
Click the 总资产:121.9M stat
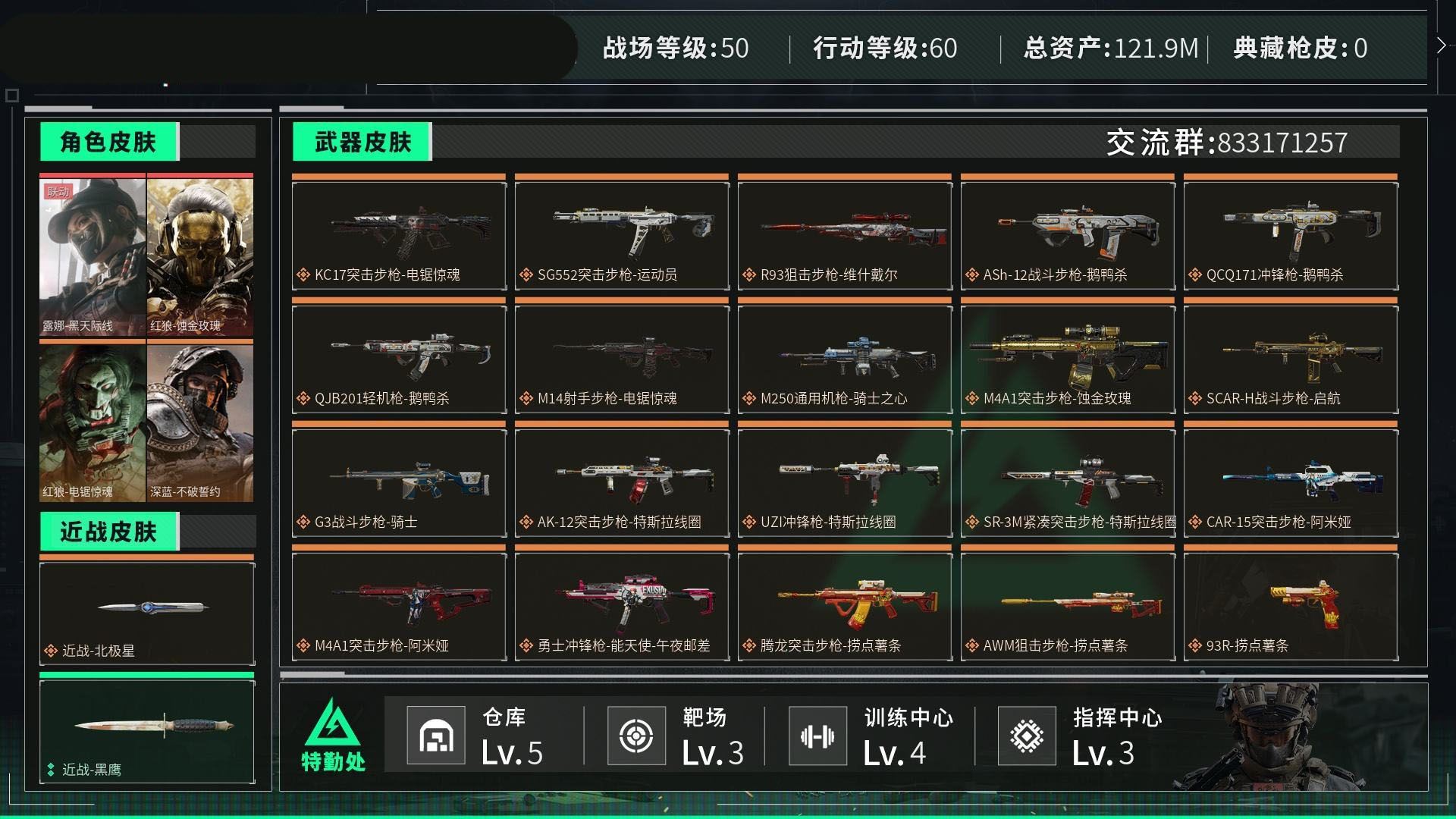(1111, 49)
